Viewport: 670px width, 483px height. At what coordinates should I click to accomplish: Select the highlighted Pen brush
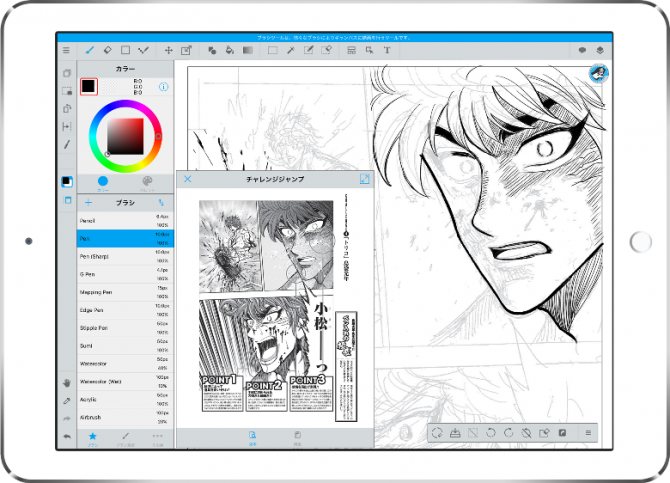pyautogui.click(x=125, y=239)
